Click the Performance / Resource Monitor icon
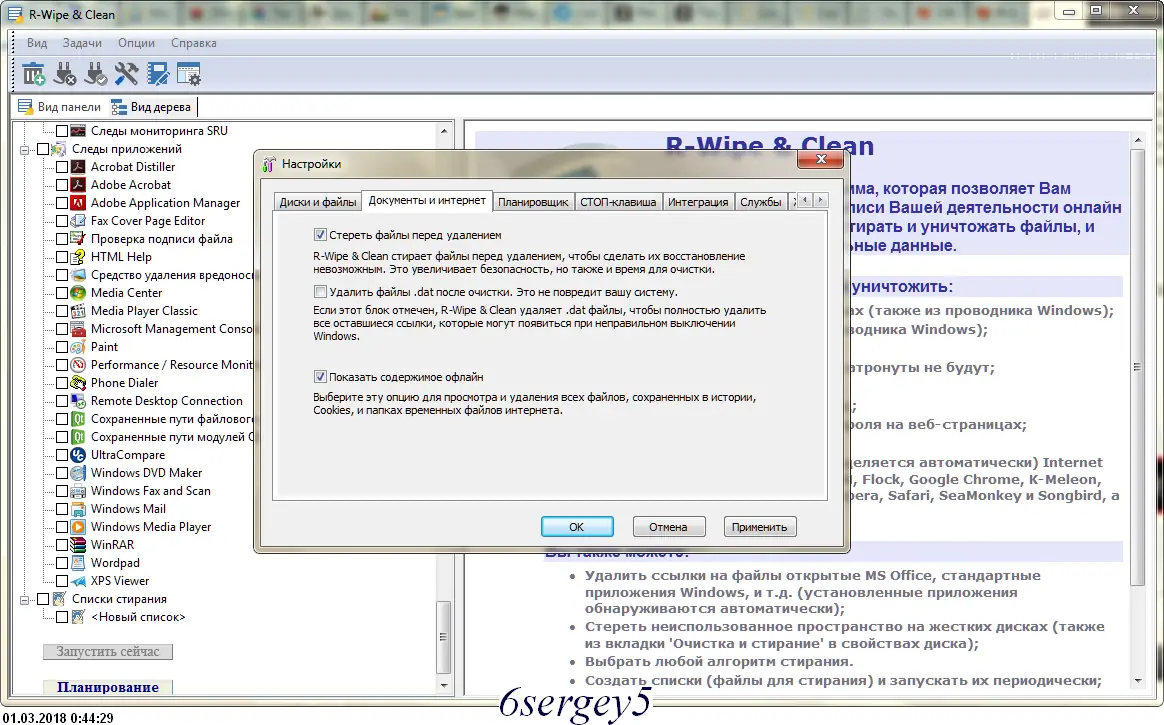The image size is (1164, 725). click(x=78, y=365)
